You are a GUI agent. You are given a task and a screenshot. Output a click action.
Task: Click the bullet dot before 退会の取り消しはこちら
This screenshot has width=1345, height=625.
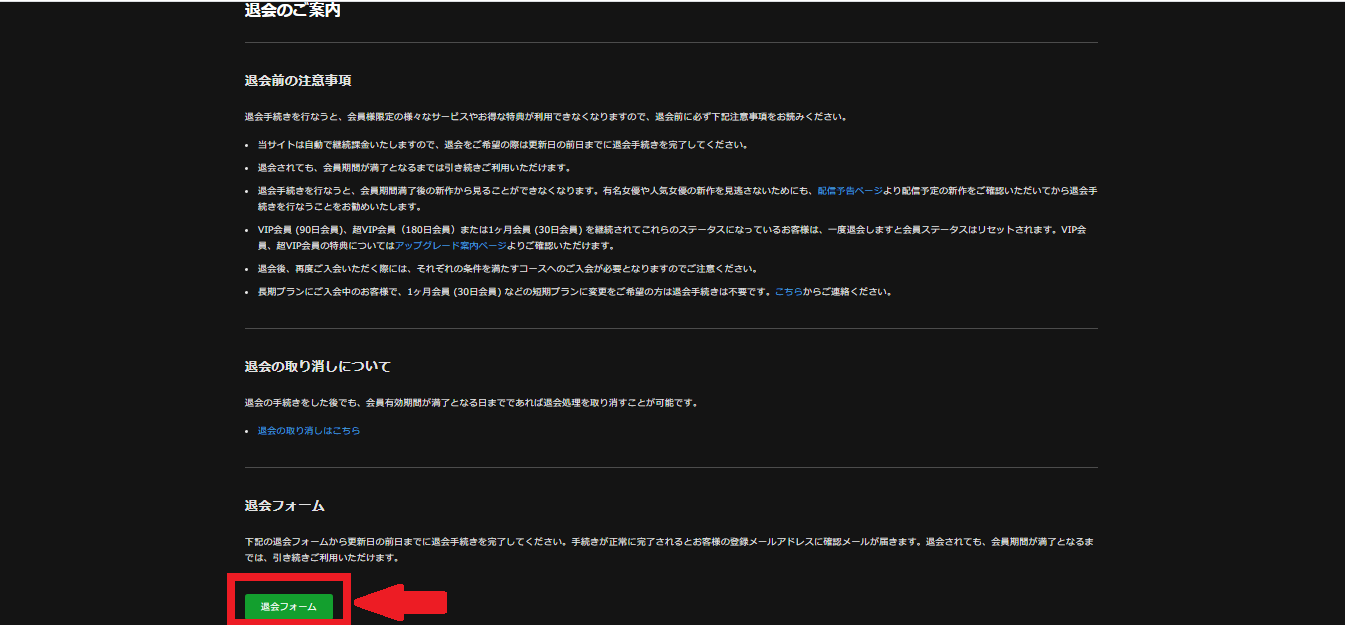pyautogui.click(x=247, y=431)
